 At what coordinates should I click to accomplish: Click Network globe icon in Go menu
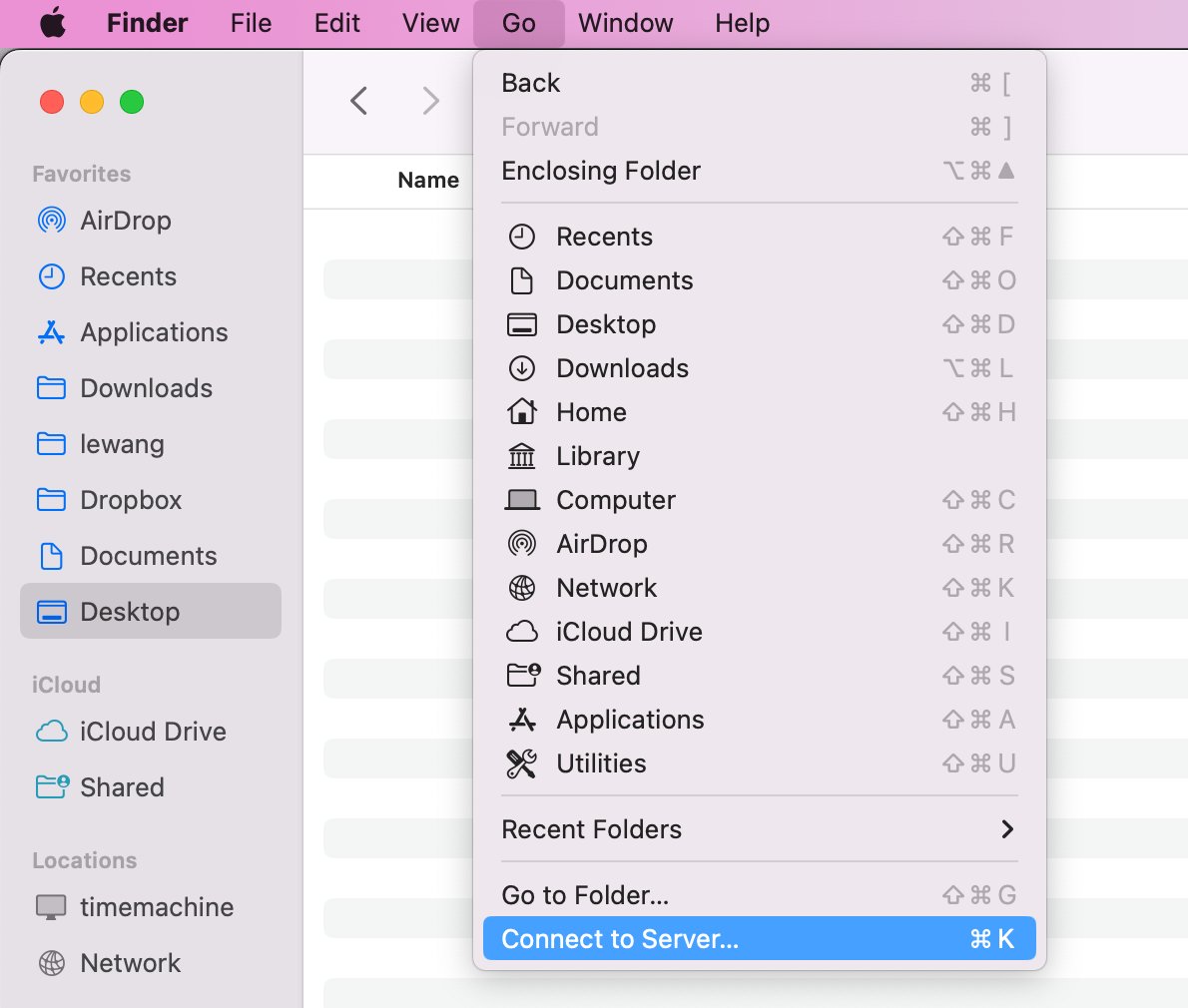click(521, 588)
